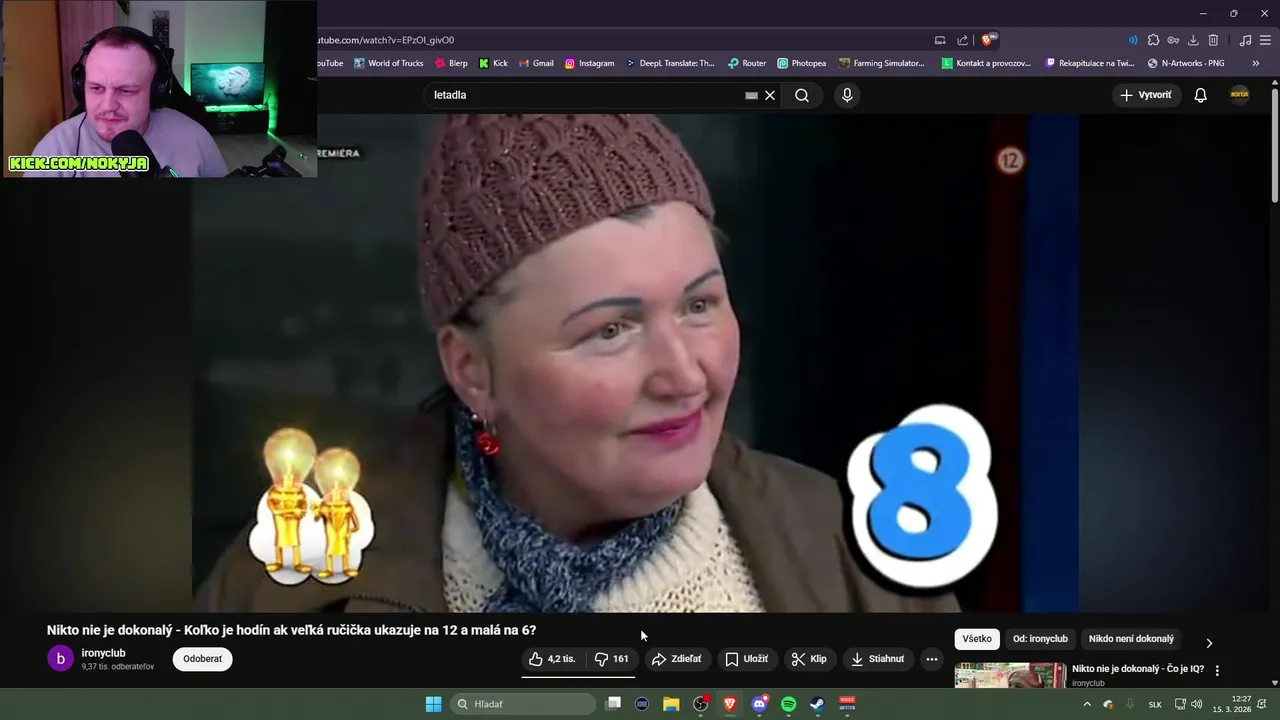Image resolution: width=1280 pixels, height=720 pixels.
Task: Open the YouTube account avatar menu
Action: 1240,95
